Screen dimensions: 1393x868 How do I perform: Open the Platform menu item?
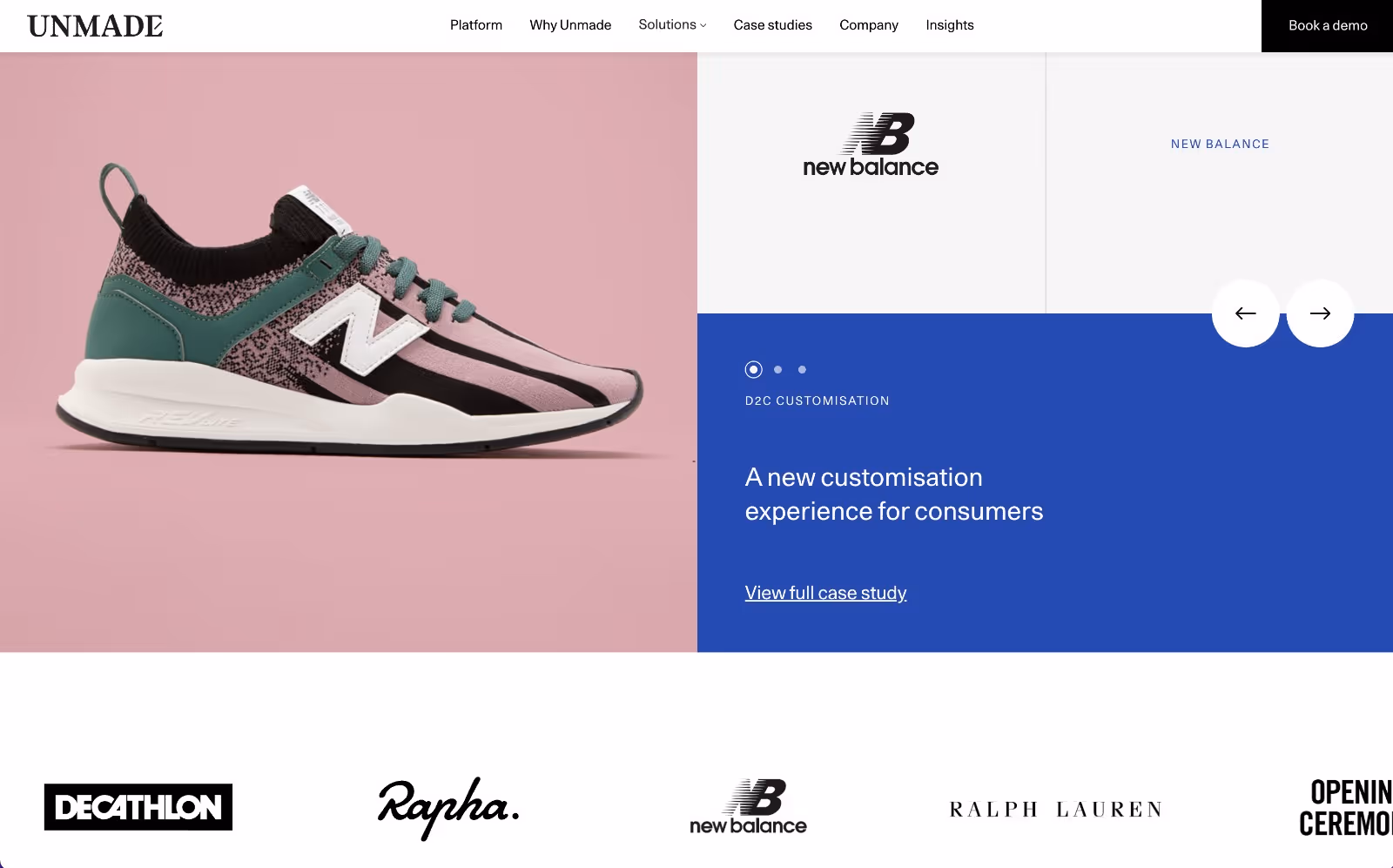tap(476, 25)
